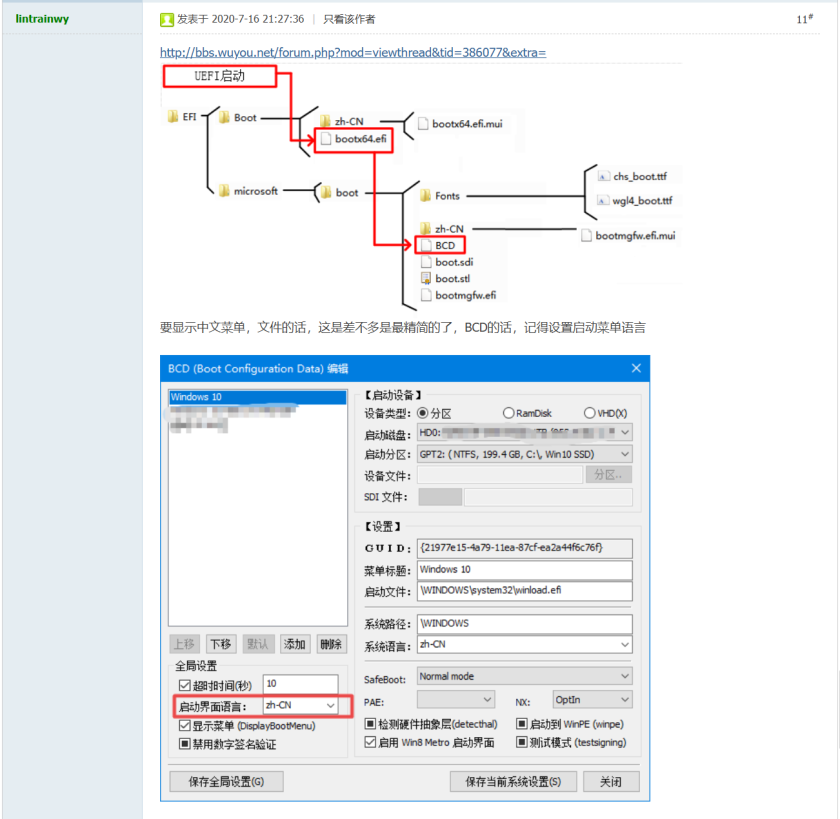
Task: Click 保存当前系统设置(S) button
Action: click(513, 782)
